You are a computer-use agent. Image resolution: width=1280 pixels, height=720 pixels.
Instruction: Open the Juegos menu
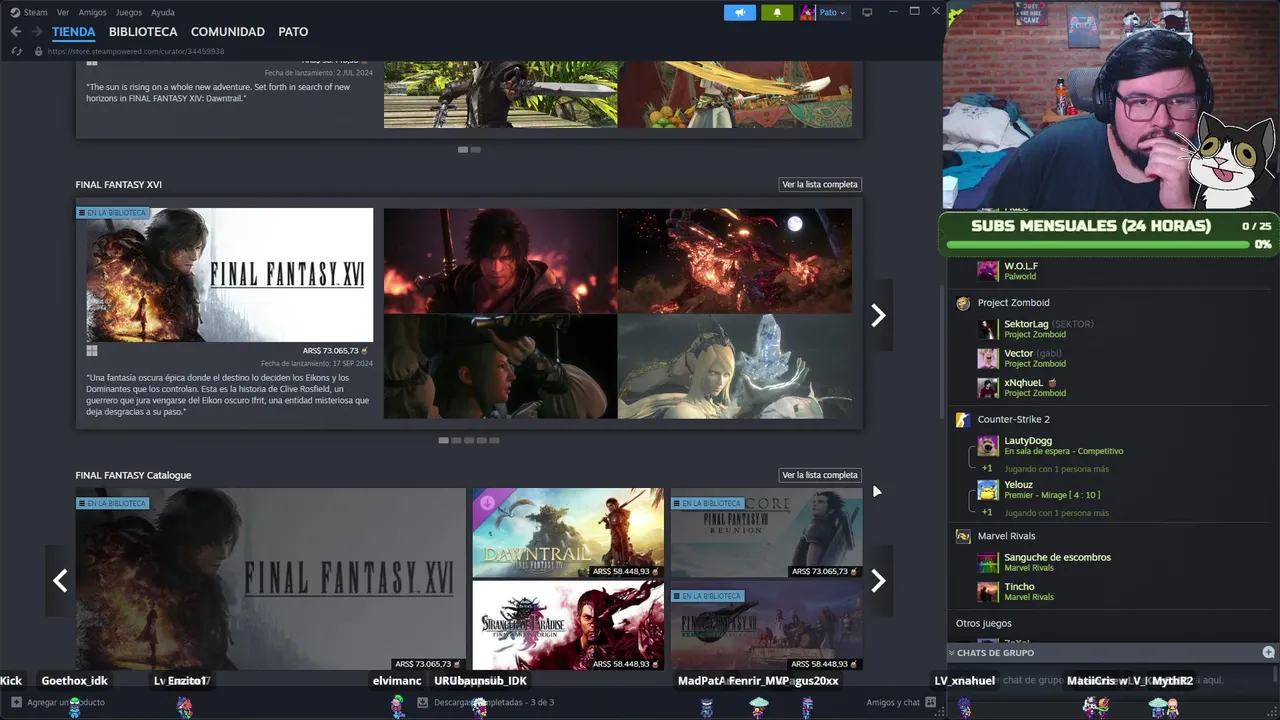coord(128,12)
